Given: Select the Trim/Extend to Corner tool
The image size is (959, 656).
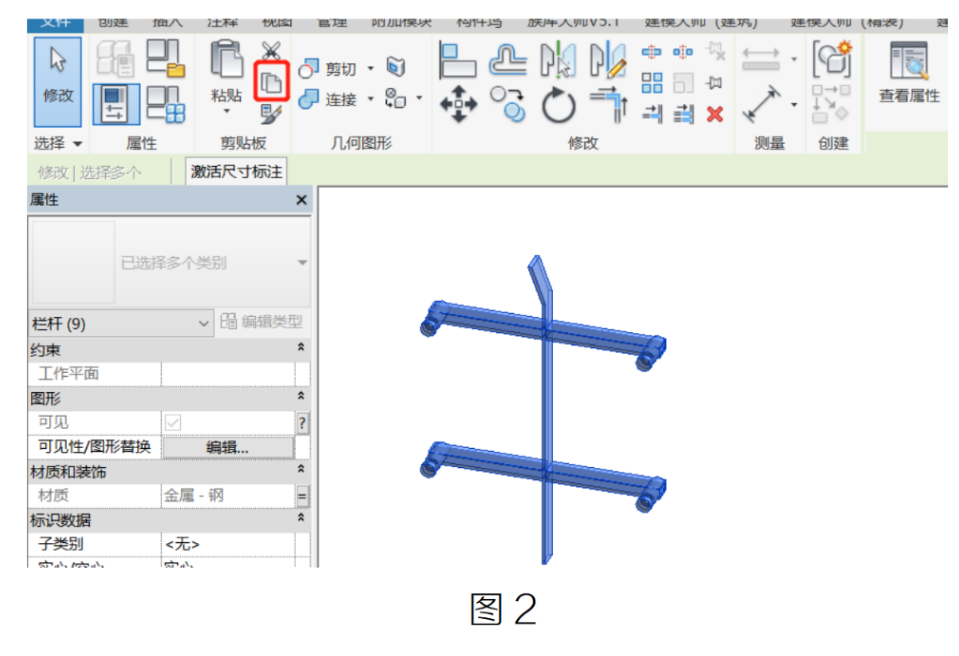Looking at the screenshot, I should coord(609,104).
